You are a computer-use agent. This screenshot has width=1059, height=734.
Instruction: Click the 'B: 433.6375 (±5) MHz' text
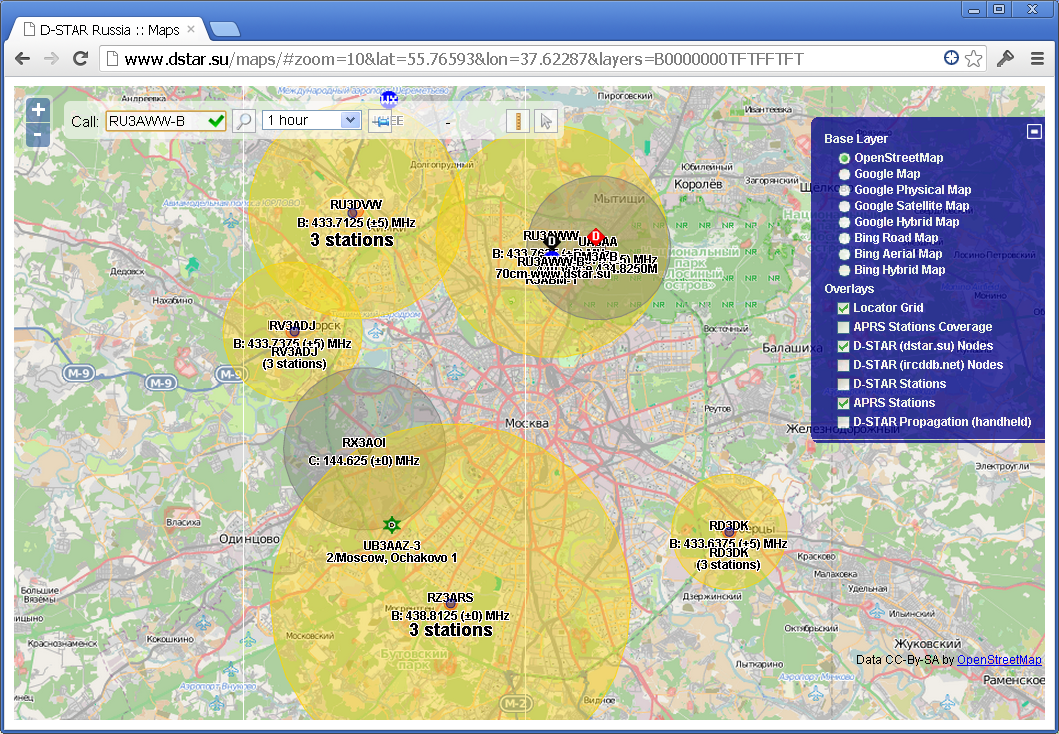(728, 543)
